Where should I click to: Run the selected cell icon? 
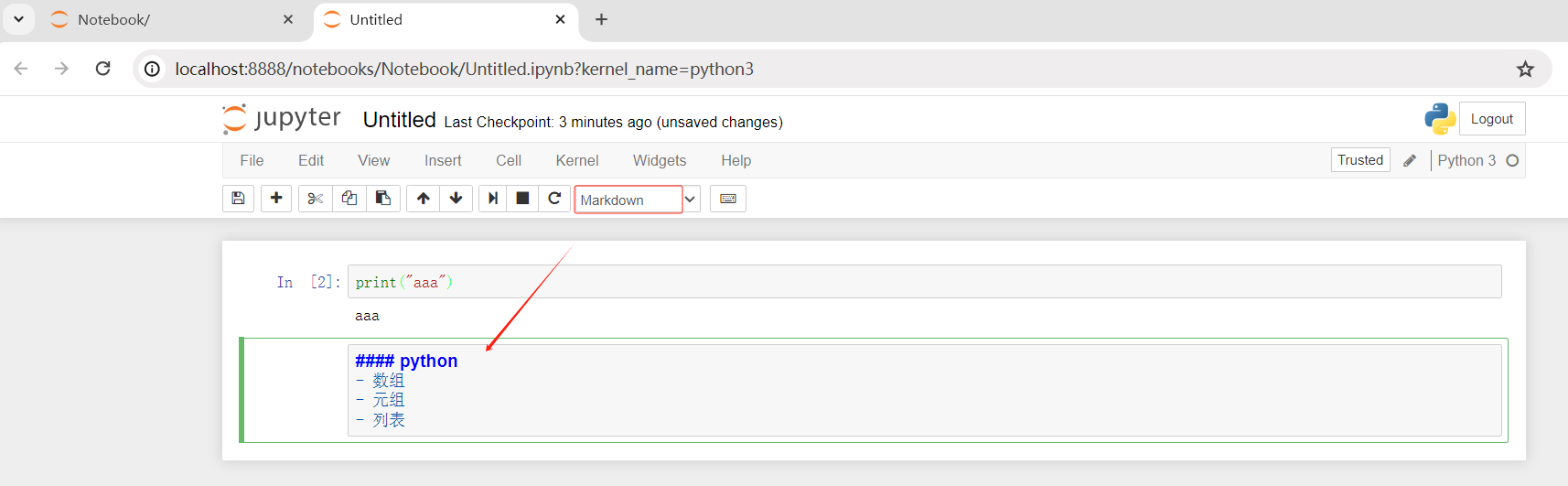coord(493,199)
